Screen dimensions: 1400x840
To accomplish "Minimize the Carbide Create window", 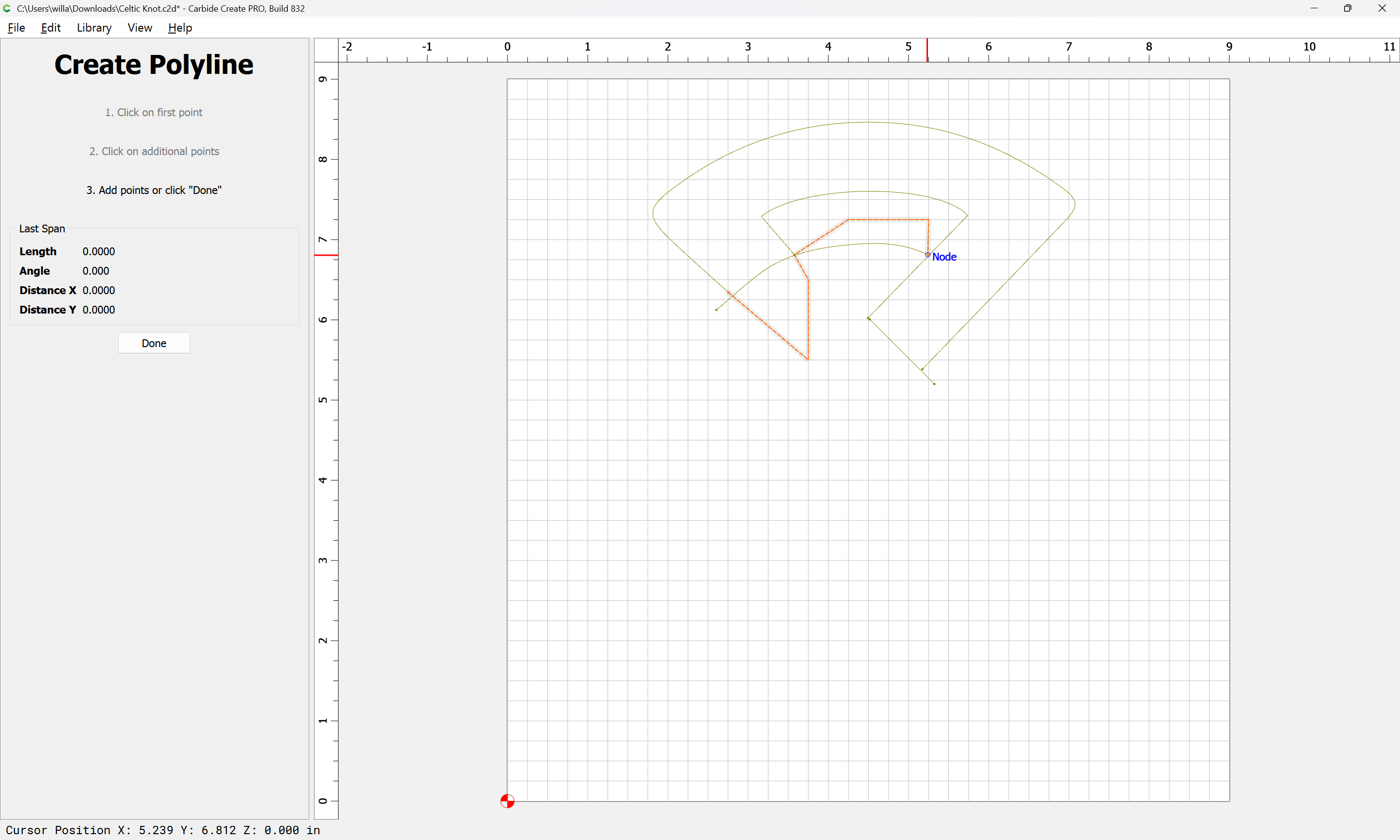I will (1313, 8).
